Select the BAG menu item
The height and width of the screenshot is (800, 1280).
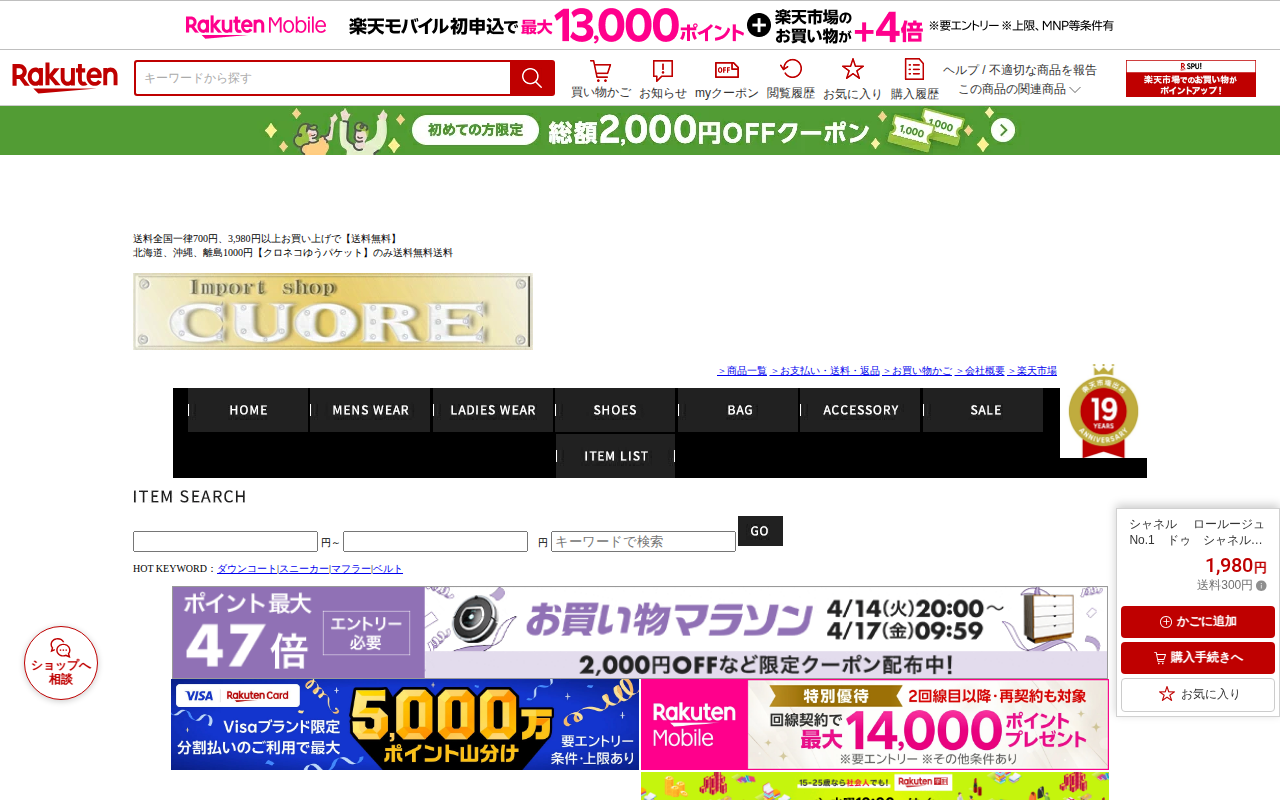tap(739, 410)
